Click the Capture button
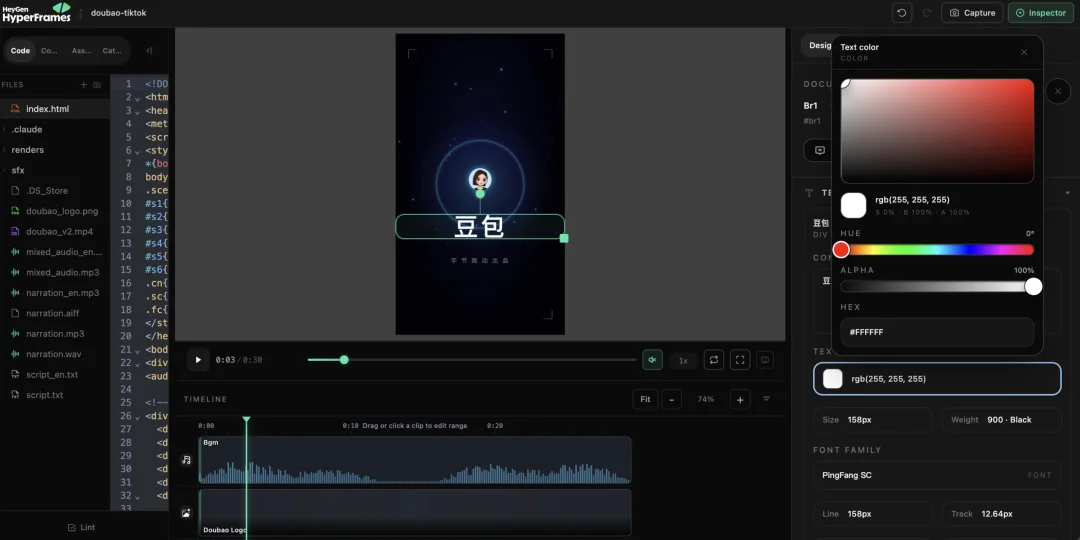Viewport: 1080px width, 540px height. pyautogui.click(x=972, y=12)
